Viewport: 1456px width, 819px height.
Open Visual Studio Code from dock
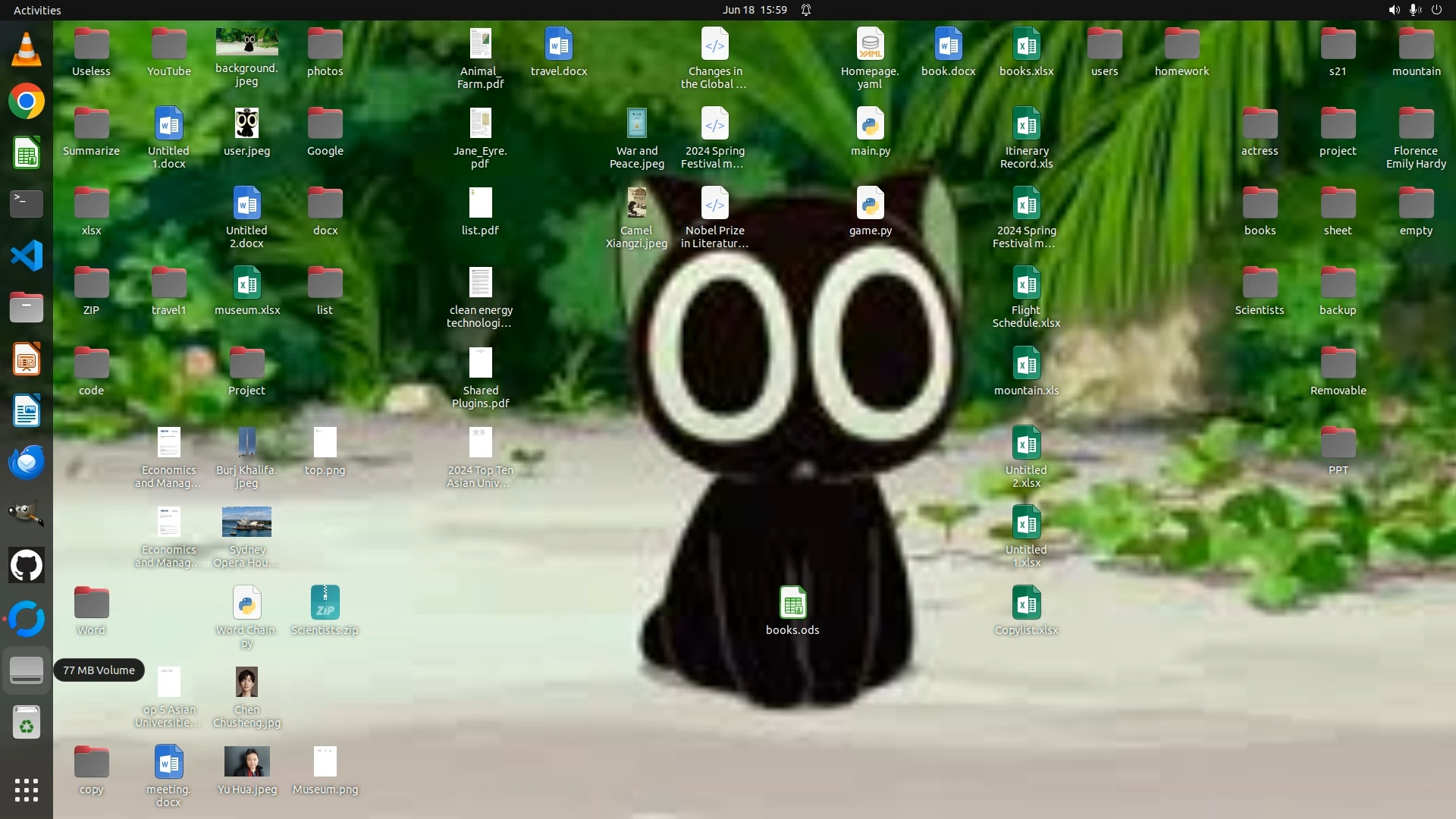coord(27,256)
